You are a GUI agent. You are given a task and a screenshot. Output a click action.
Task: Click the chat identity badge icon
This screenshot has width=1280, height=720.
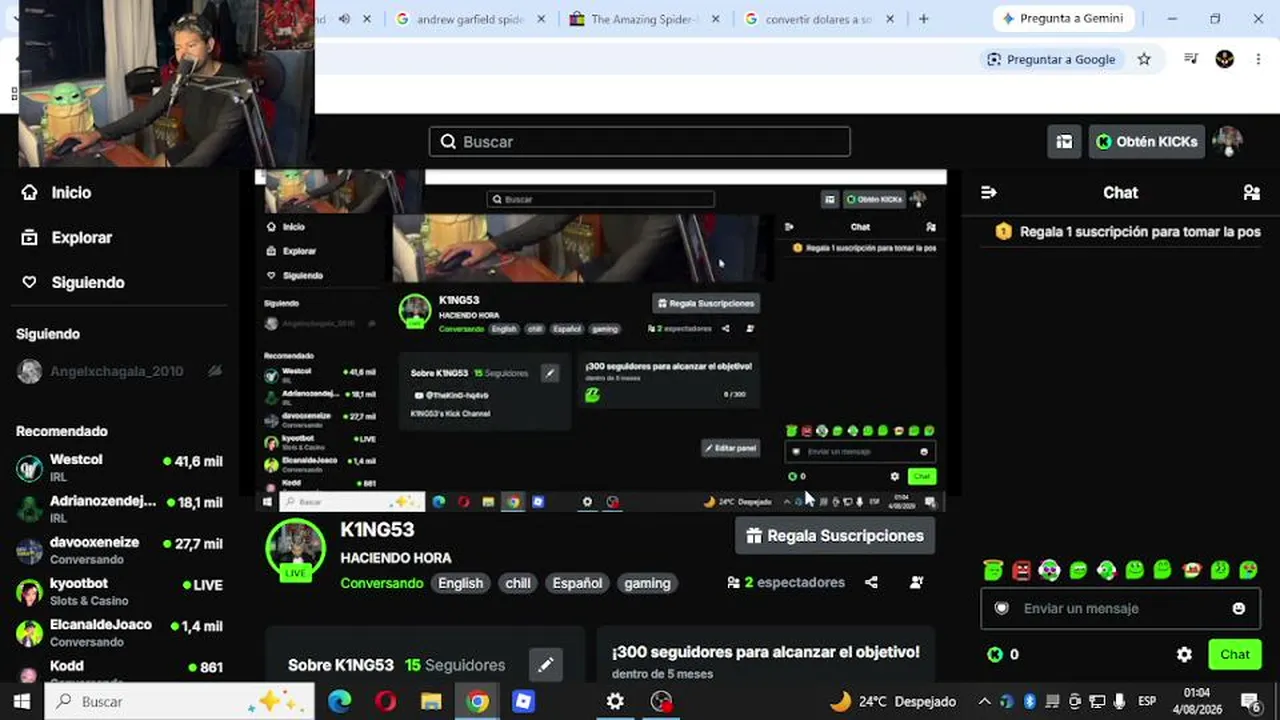(1001, 608)
